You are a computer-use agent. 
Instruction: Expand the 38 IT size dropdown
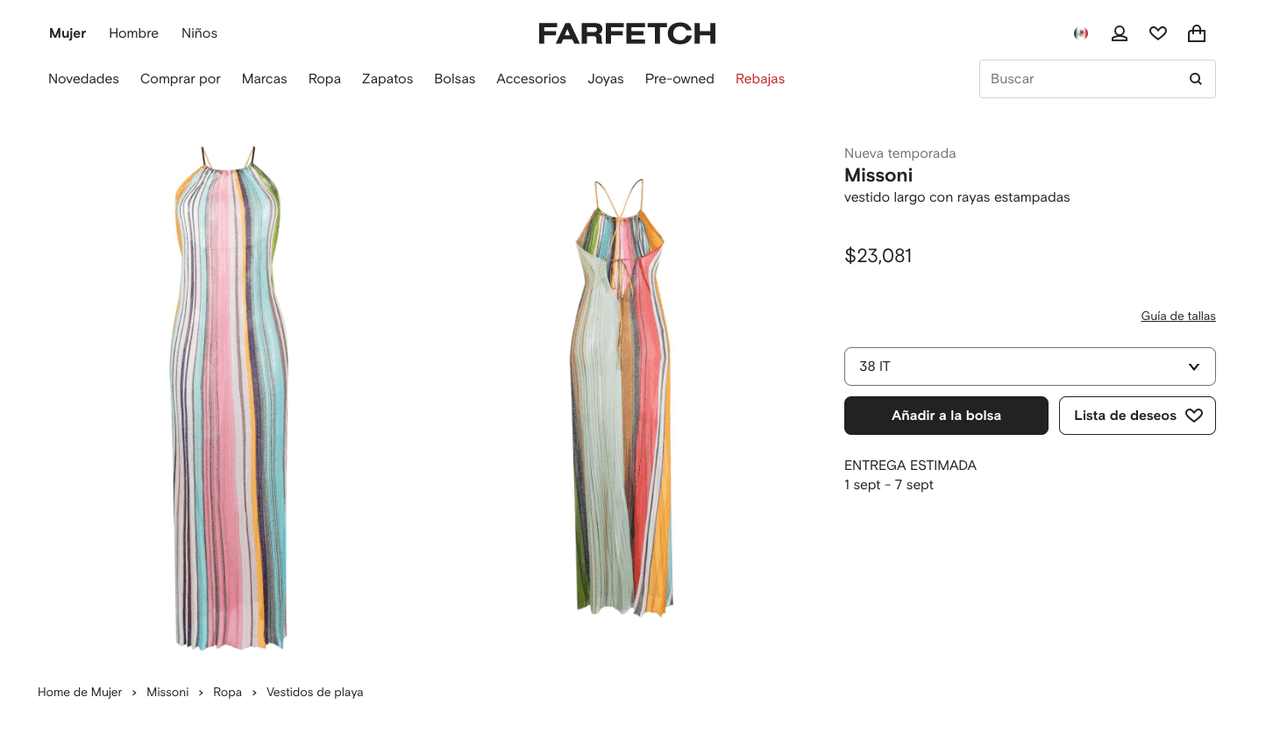pos(1029,366)
